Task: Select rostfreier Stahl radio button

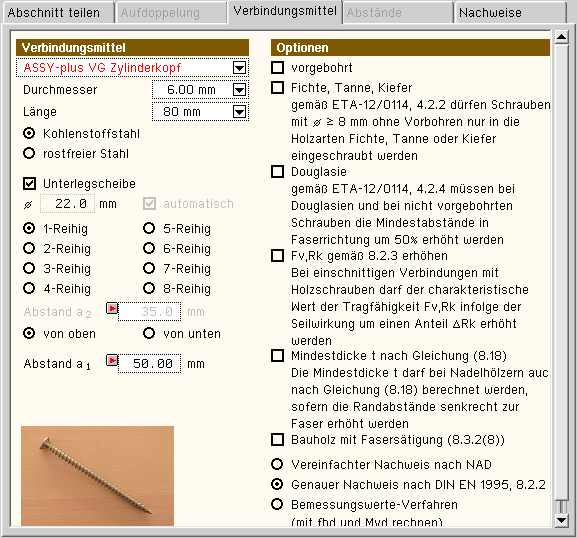Action: (x=29, y=153)
